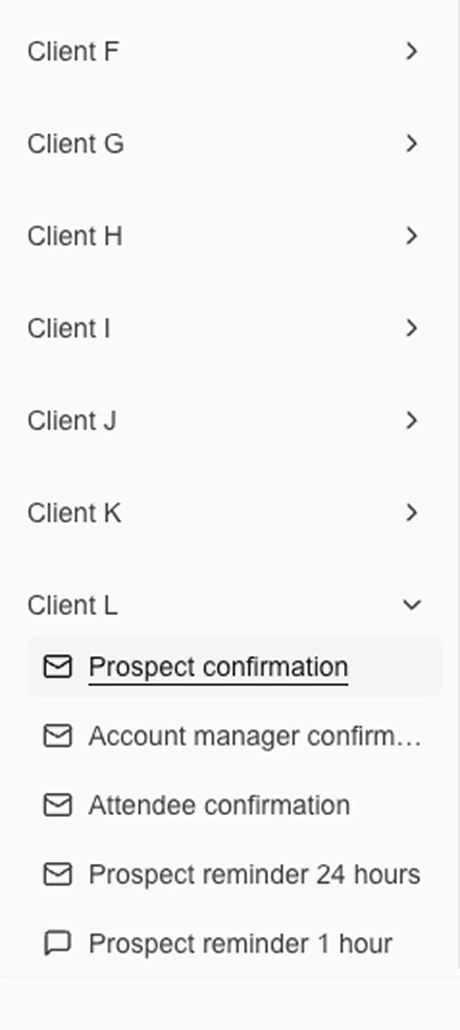Select the Attendee confirmation item
Viewport: 460px width, 1030px height.
219,805
